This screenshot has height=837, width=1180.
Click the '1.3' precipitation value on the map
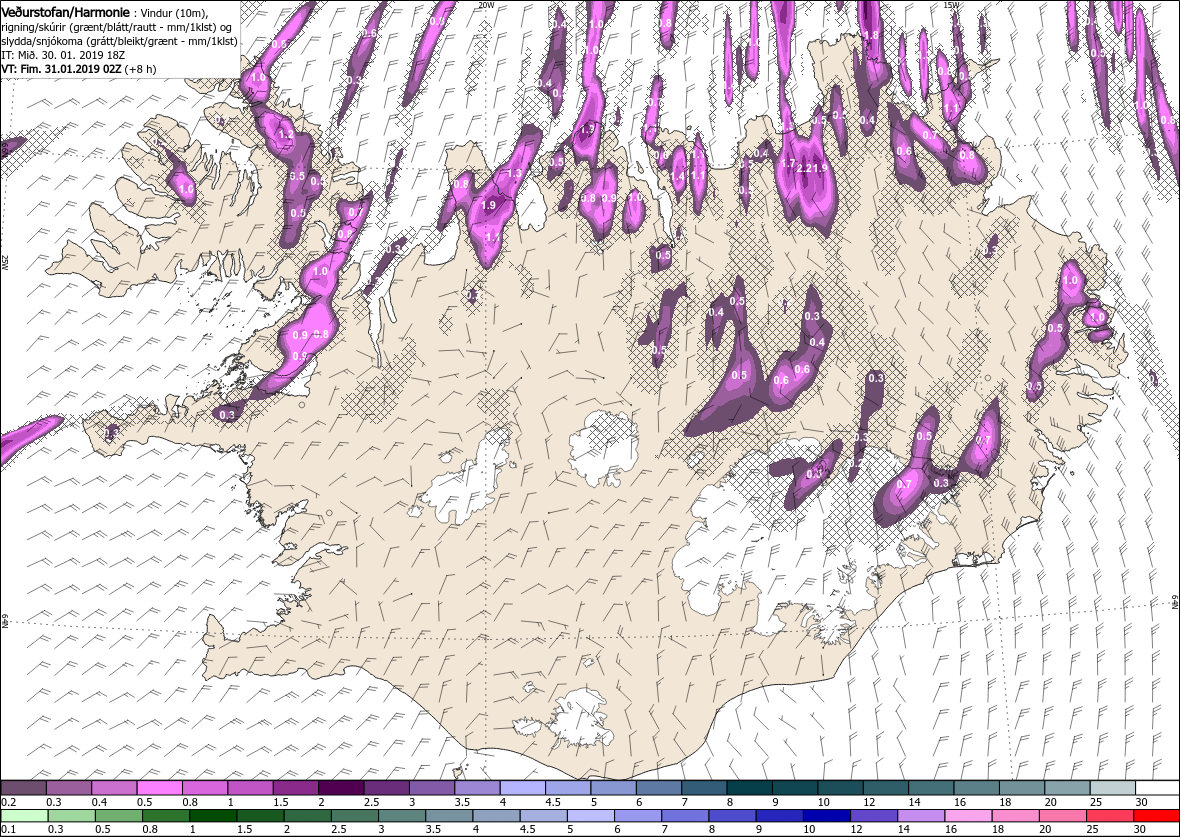coord(515,173)
